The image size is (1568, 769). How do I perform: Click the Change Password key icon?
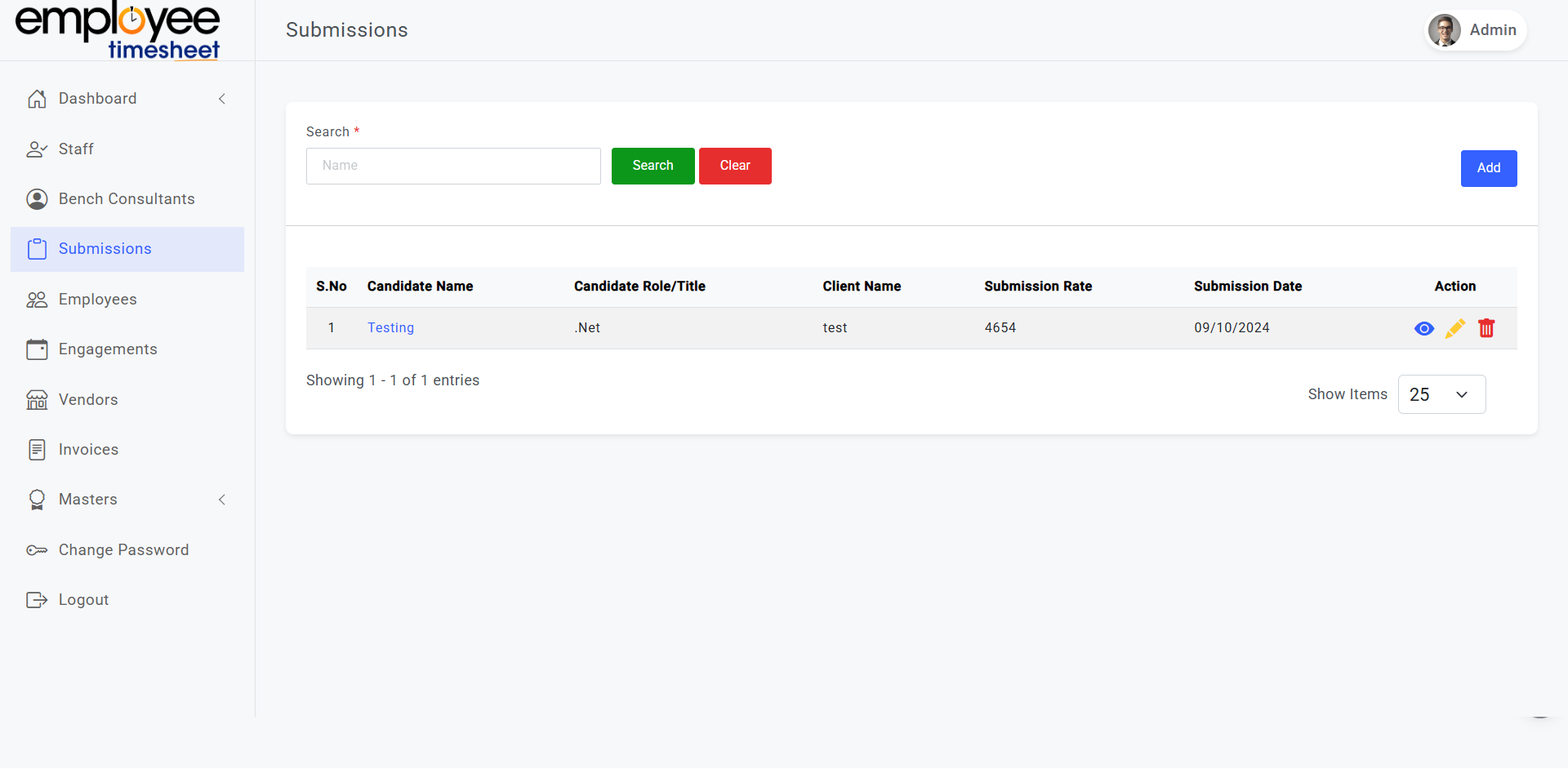coord(37,550)
